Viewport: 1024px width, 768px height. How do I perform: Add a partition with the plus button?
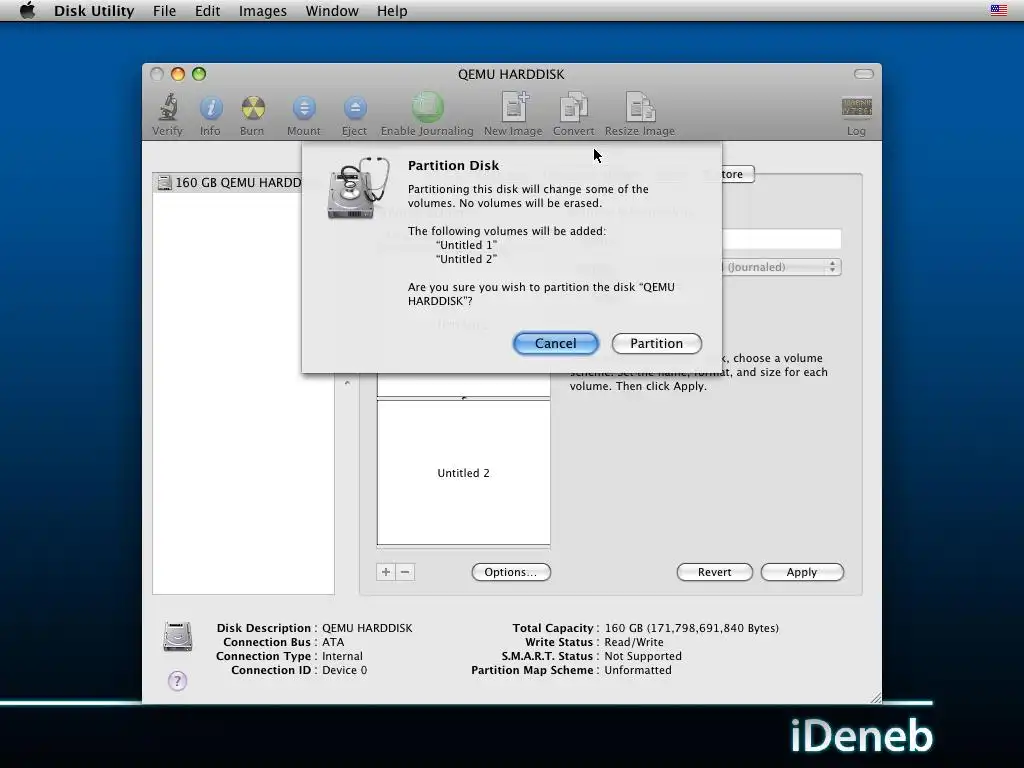[386, 572]
